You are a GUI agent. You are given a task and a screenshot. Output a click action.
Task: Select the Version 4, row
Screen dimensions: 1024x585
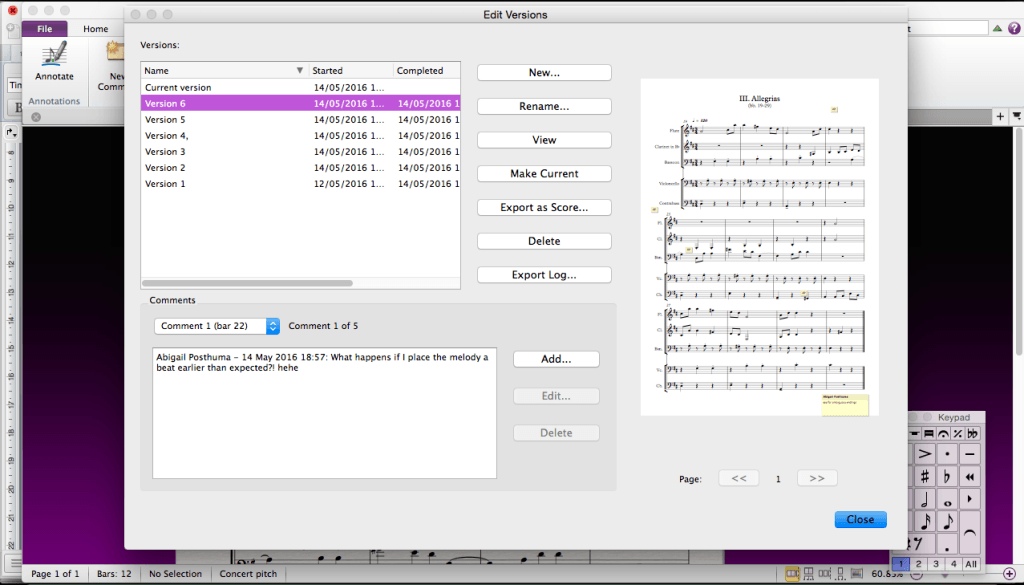tap(300, 136)
